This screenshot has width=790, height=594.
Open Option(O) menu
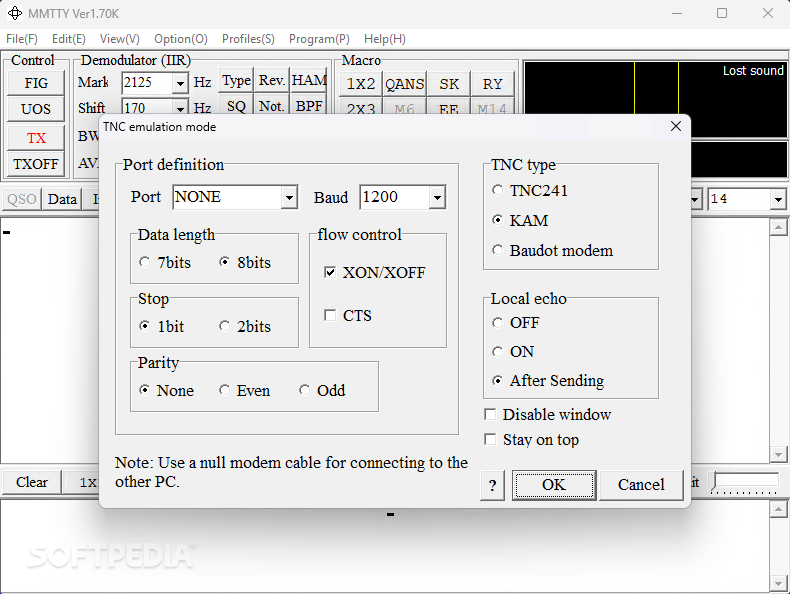(181, 39)
